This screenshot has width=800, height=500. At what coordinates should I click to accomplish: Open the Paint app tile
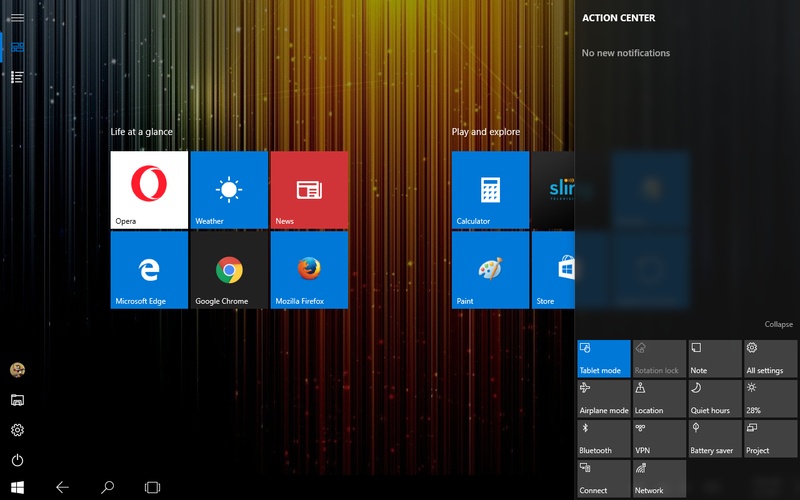490,270
